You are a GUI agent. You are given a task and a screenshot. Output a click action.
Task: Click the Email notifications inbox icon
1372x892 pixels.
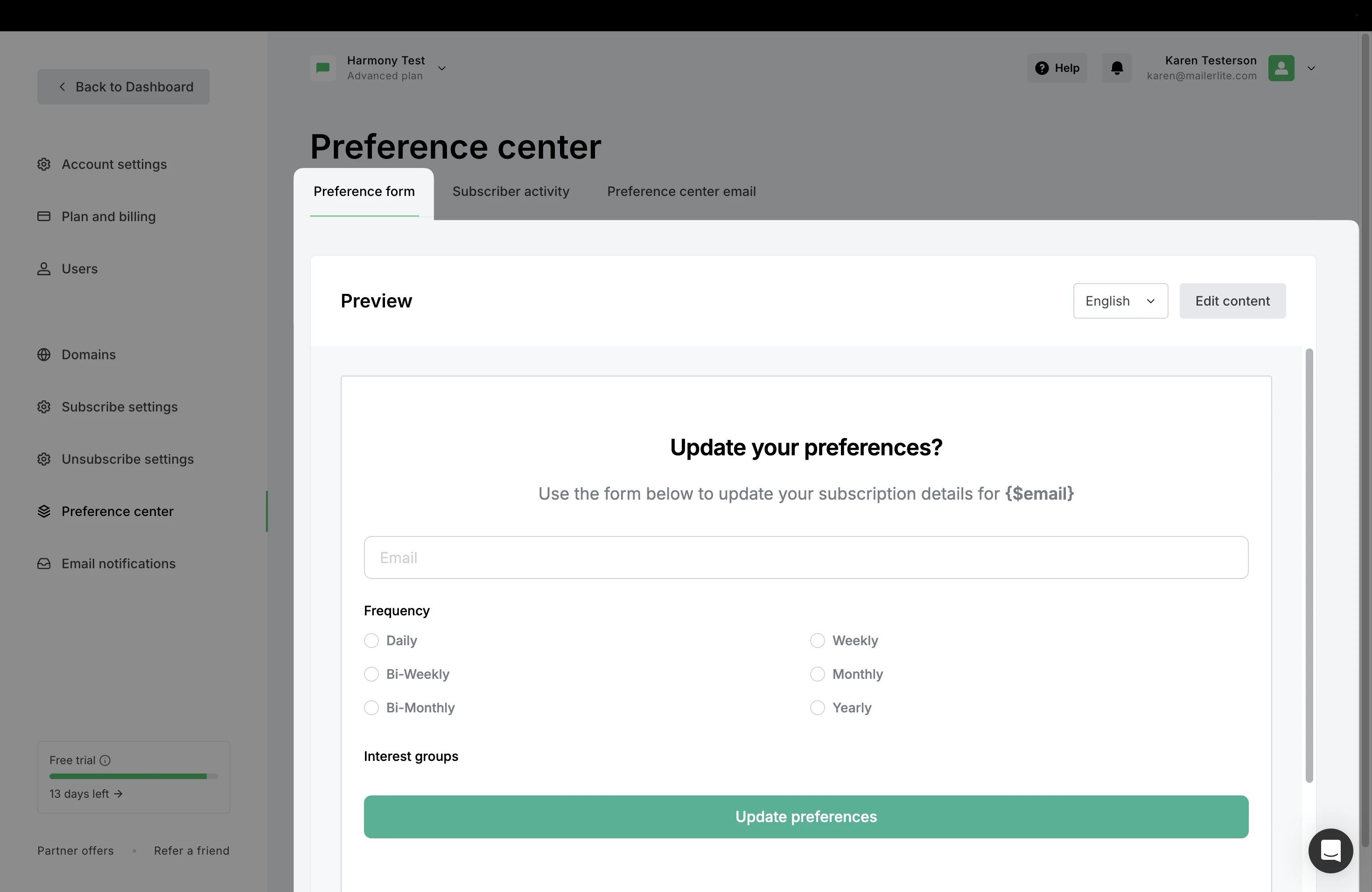click(x=44, y=564)
